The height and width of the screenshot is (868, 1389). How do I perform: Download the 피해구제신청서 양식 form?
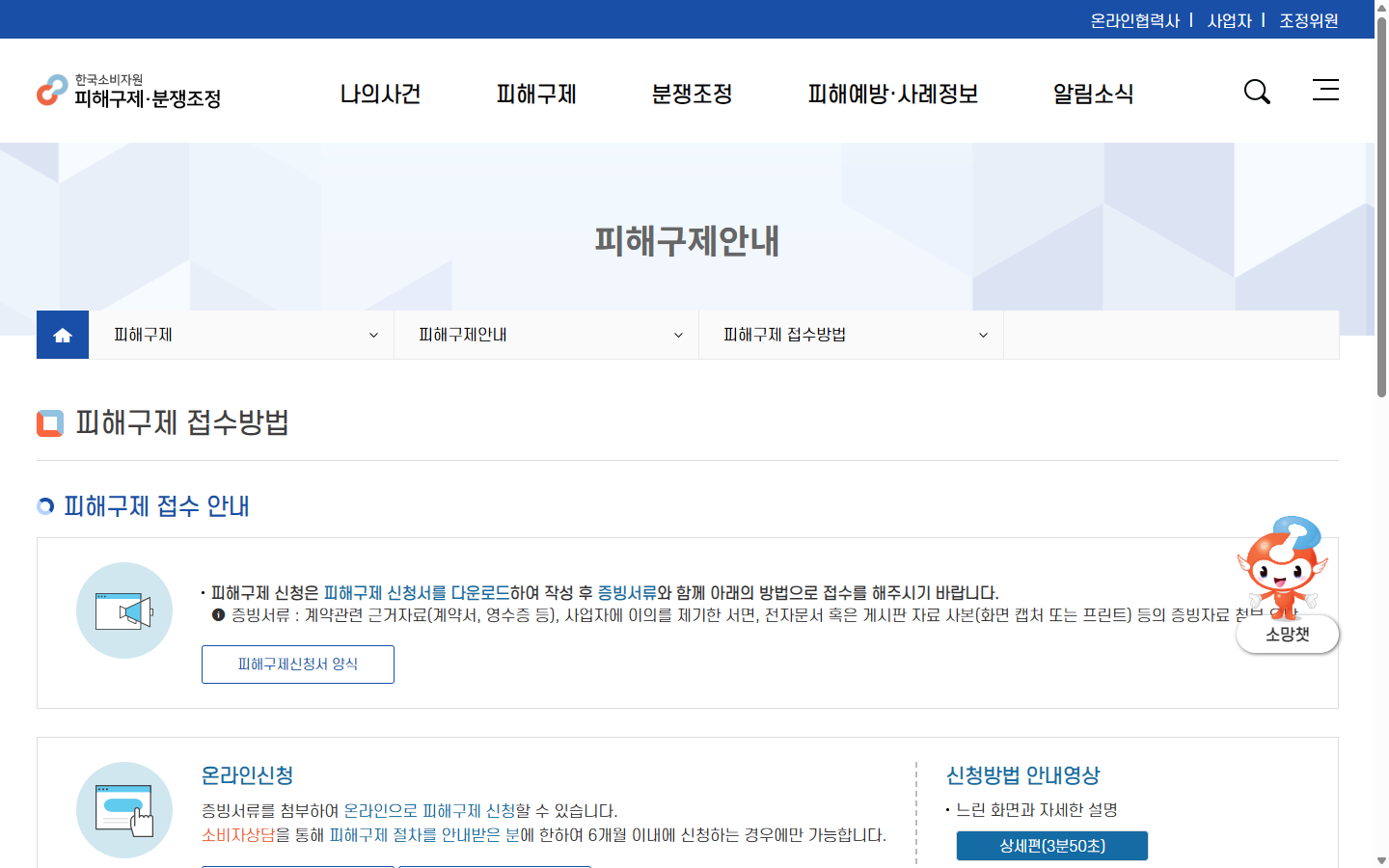[298, 665]
